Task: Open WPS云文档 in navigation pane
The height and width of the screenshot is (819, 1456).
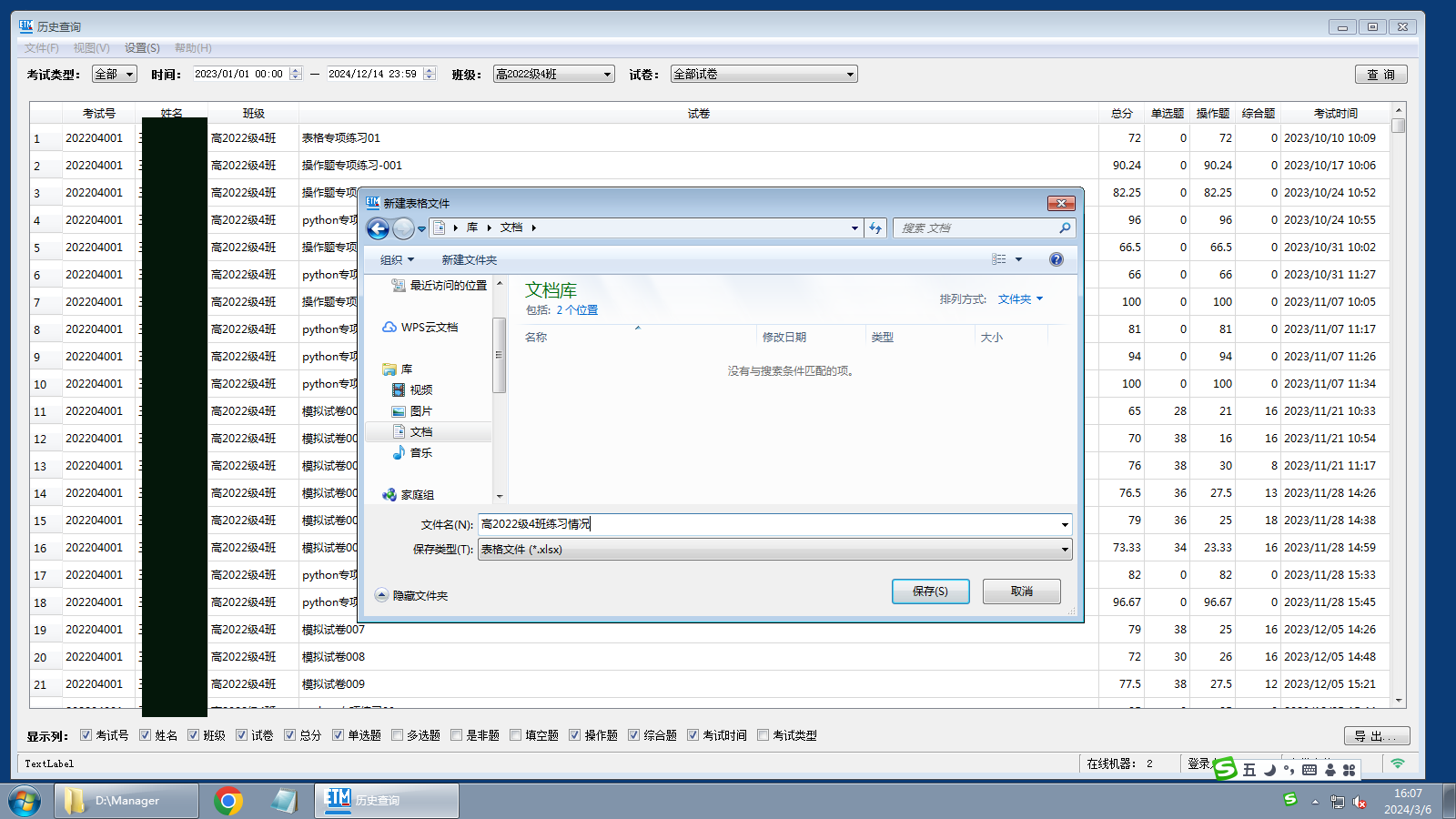Action: click(x=429, y=328)
